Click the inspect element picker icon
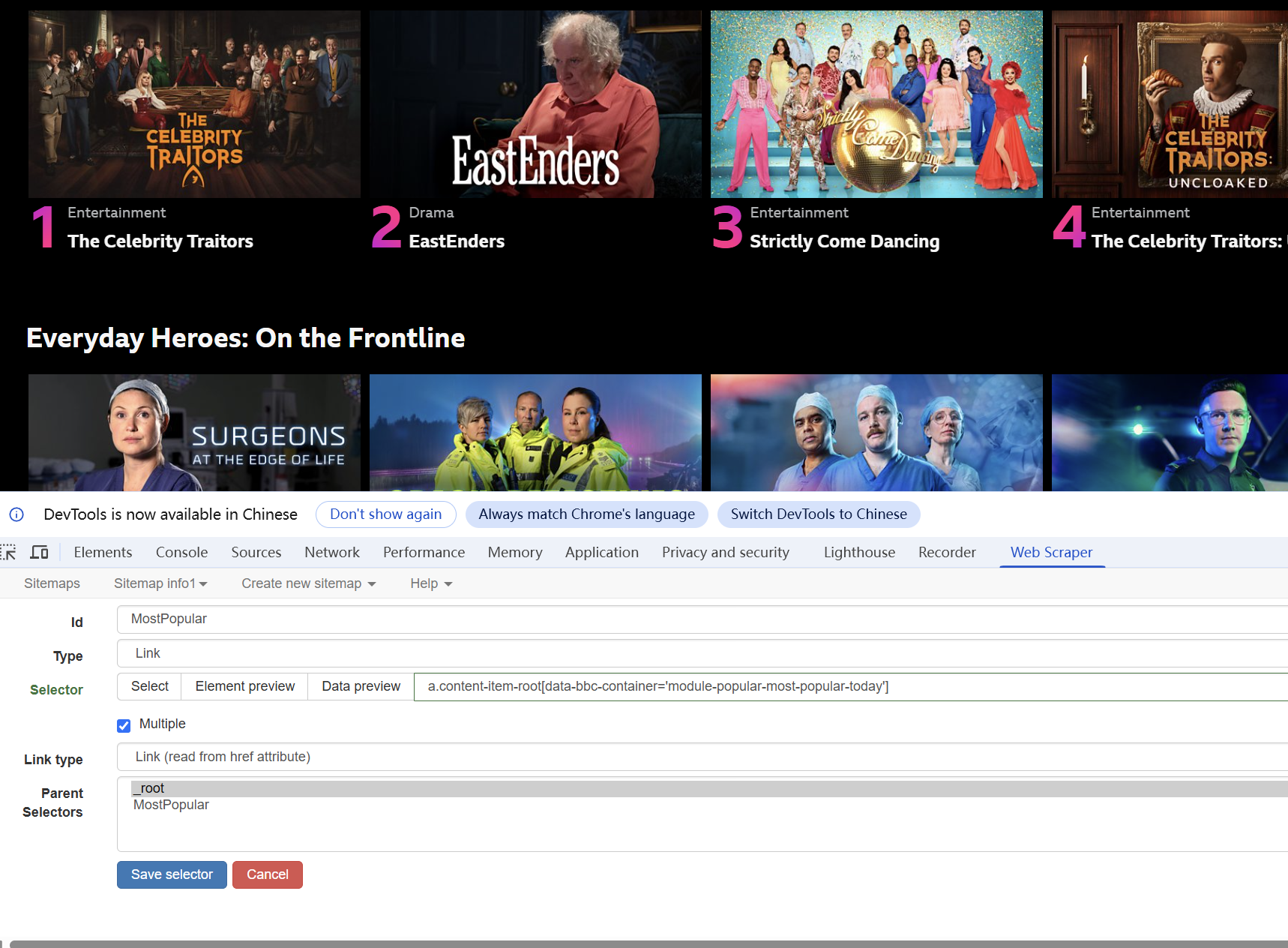Screen dimensions: 1288x948 (8, 553)
